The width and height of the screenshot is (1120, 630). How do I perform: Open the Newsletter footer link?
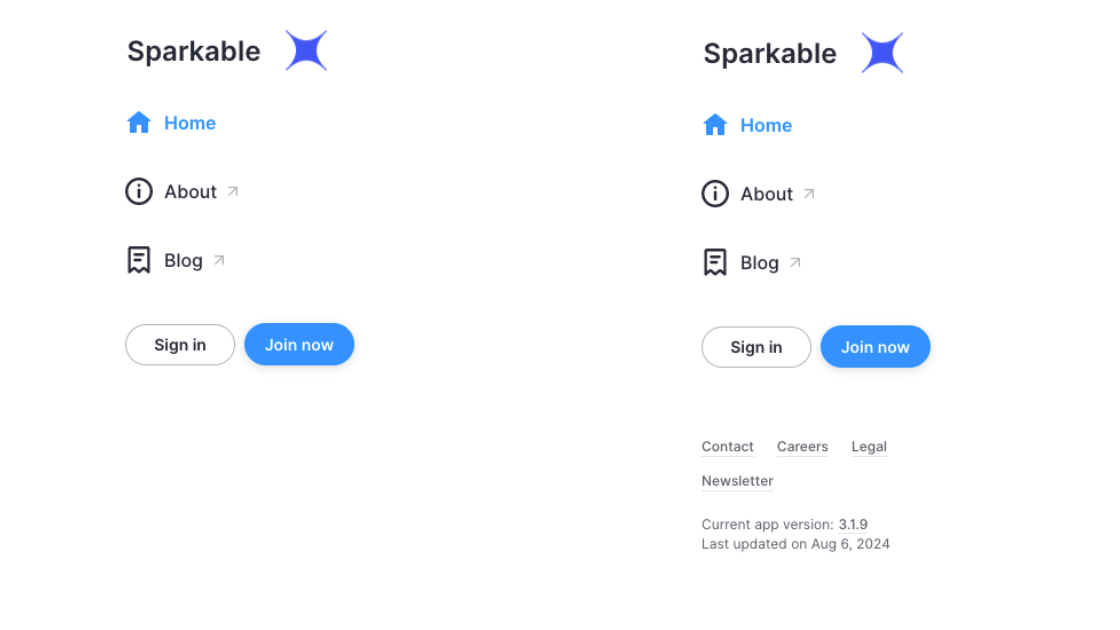click(x=737, y=481)
